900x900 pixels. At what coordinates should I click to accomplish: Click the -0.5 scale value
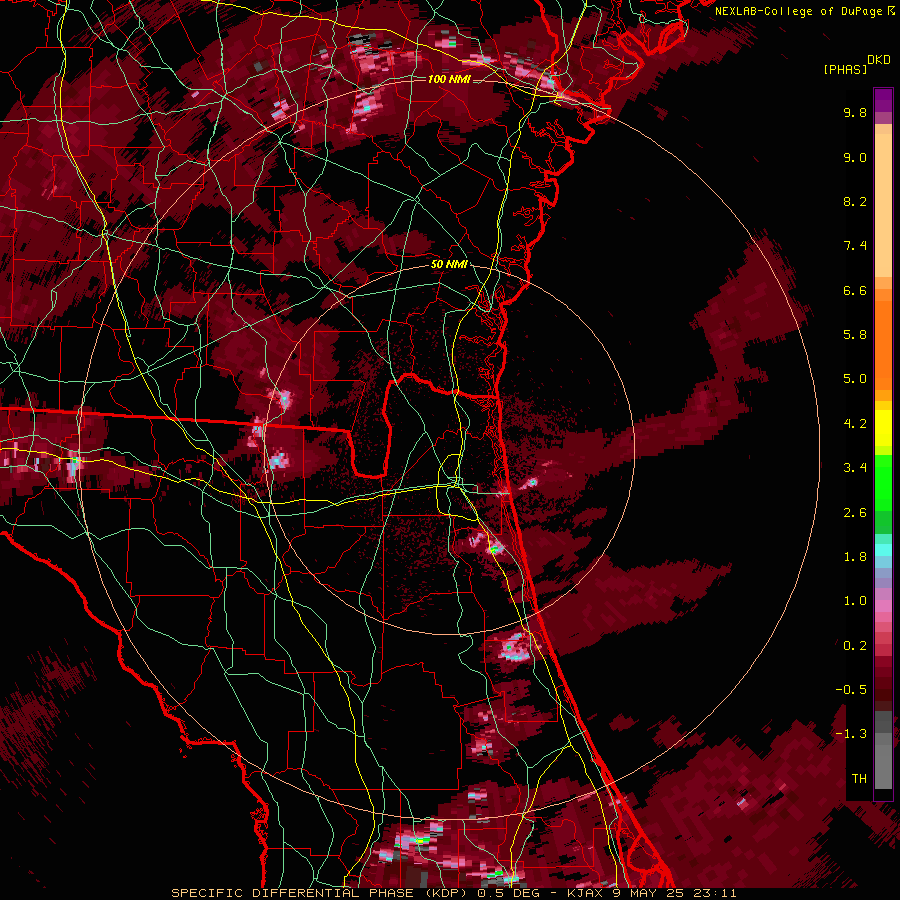pos(851,690)
